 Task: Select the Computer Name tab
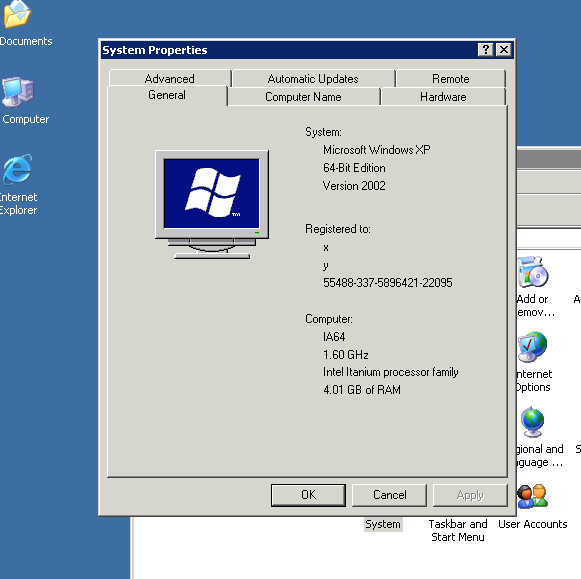click(x=303, y=97)
